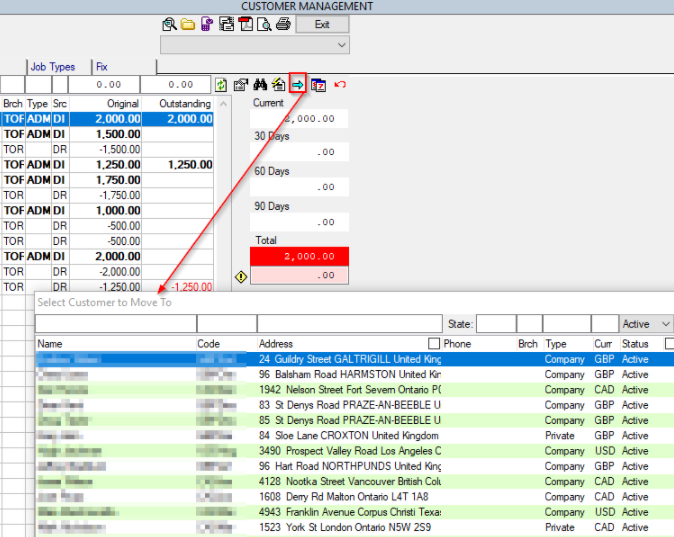The height and width of the screenshot is (537, 674).
Task: Click the name search filter field
Action: 116,324
